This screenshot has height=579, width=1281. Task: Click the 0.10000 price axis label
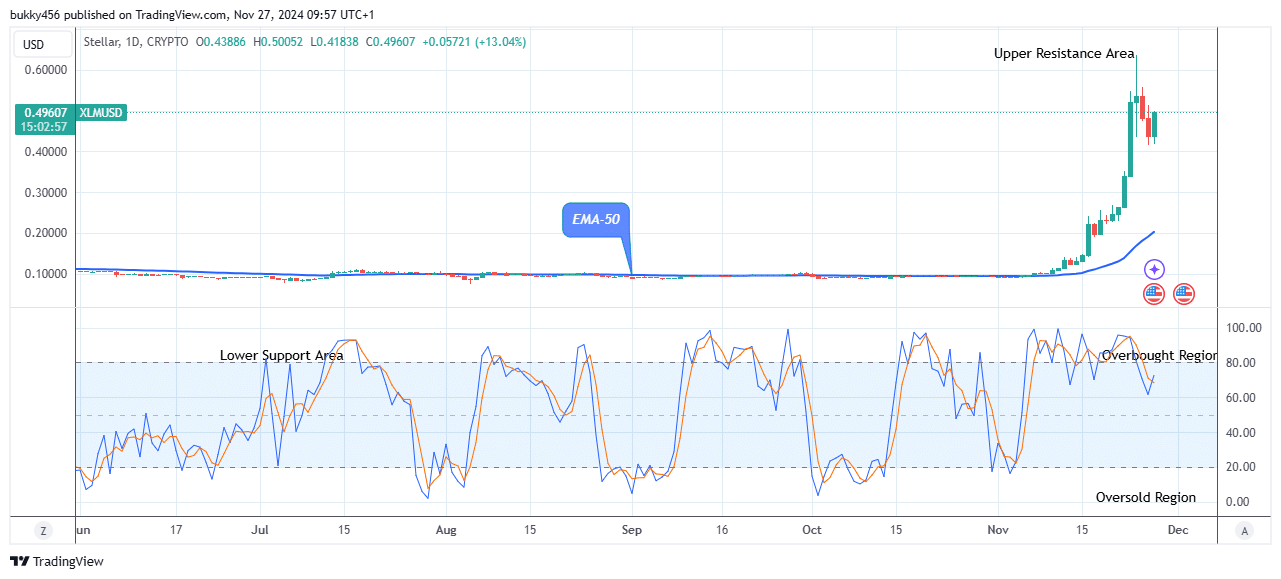(x=46, y=274)
